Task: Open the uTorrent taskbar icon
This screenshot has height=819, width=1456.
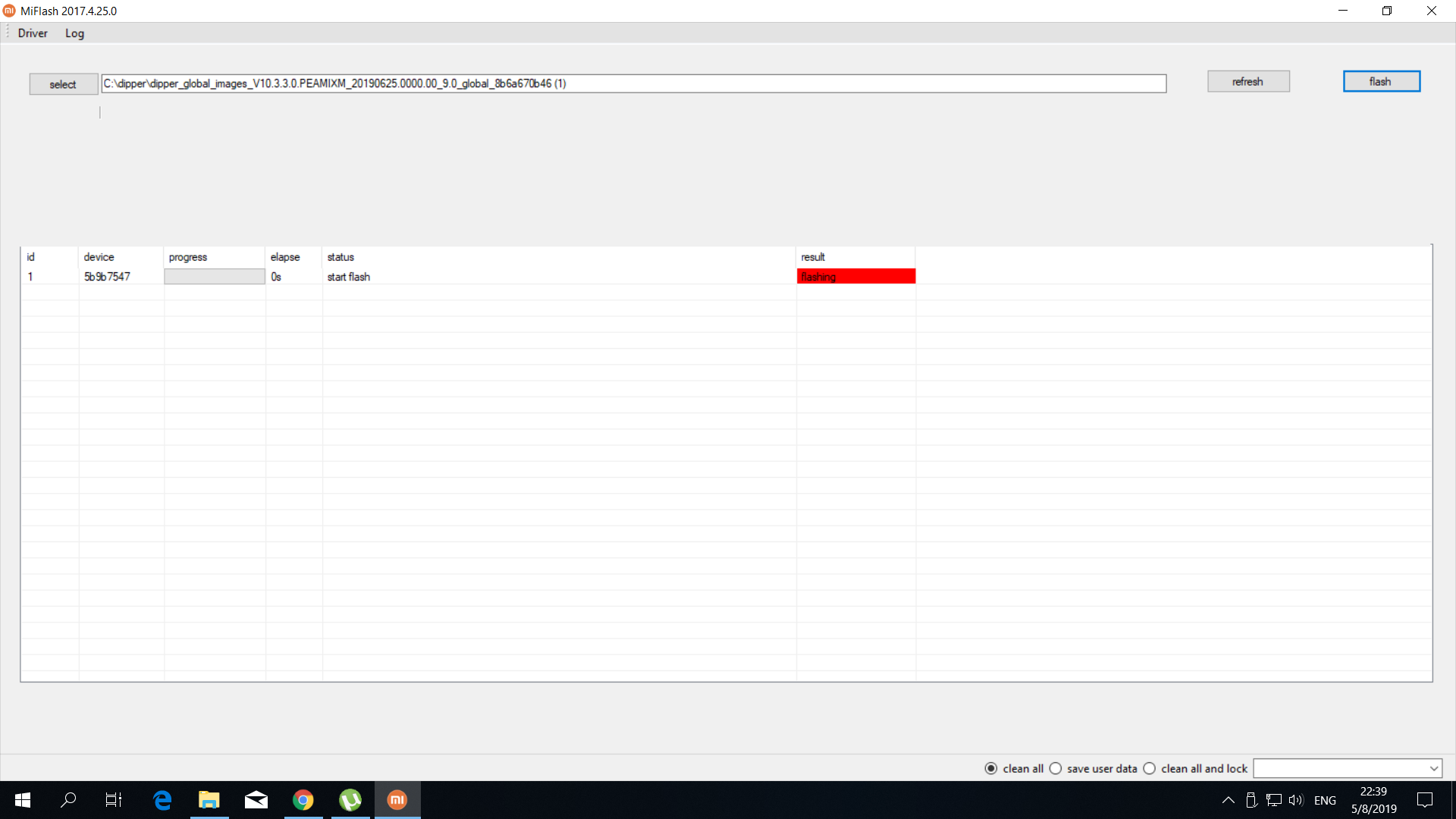Action: coord(350,800)
